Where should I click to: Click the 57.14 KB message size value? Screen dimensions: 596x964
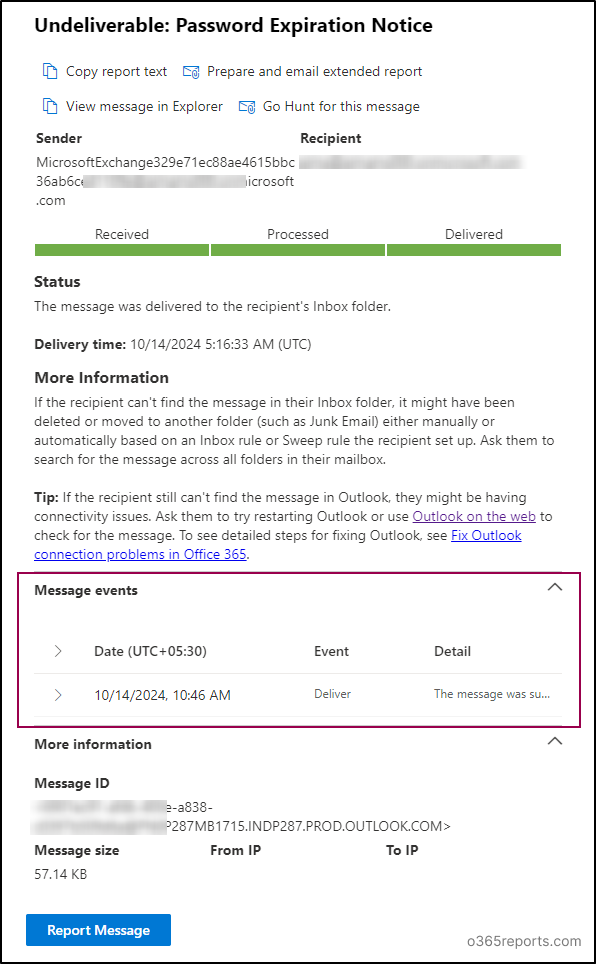click(x=60, y=873)
